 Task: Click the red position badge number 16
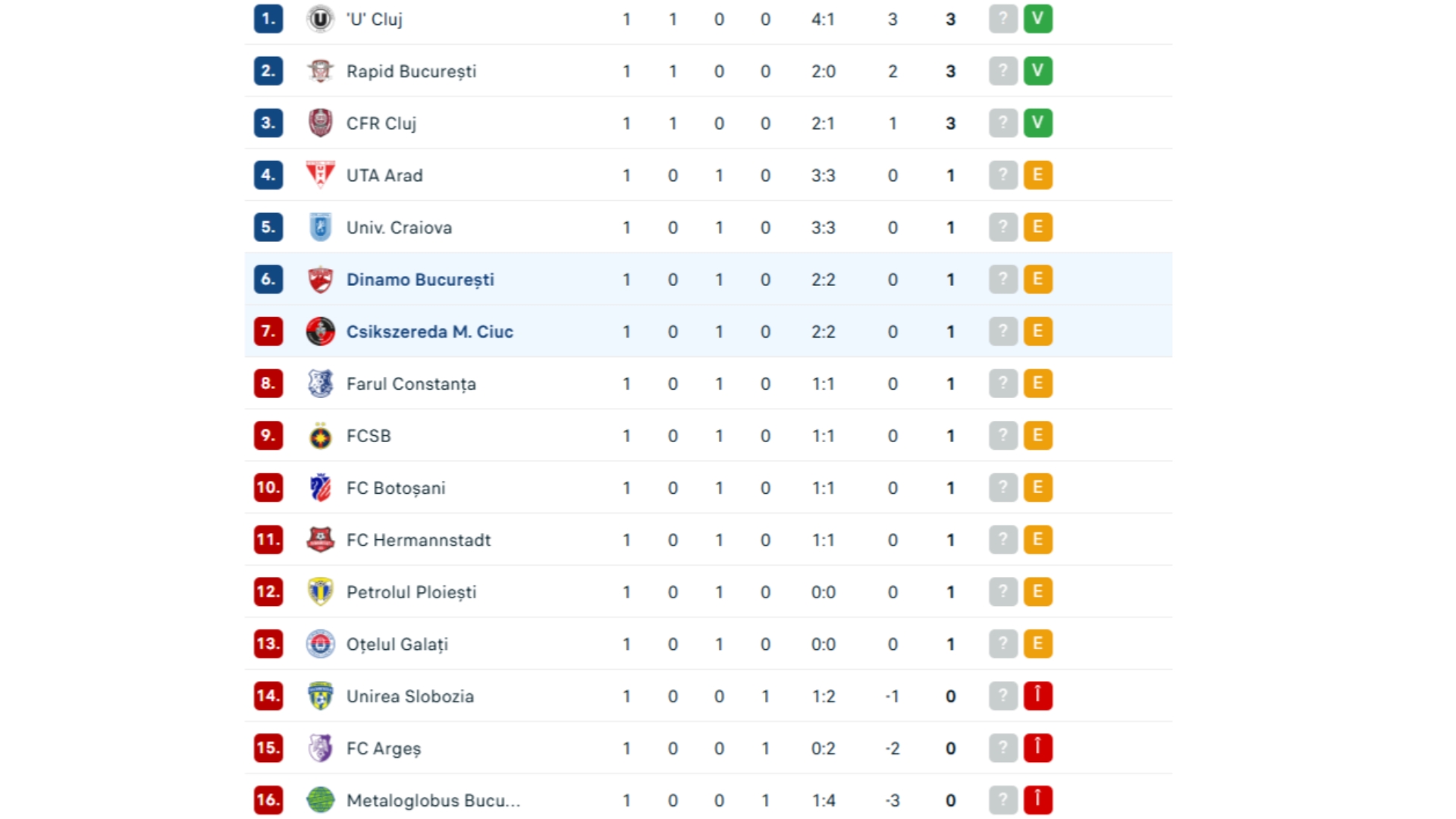tap(268, 800)
